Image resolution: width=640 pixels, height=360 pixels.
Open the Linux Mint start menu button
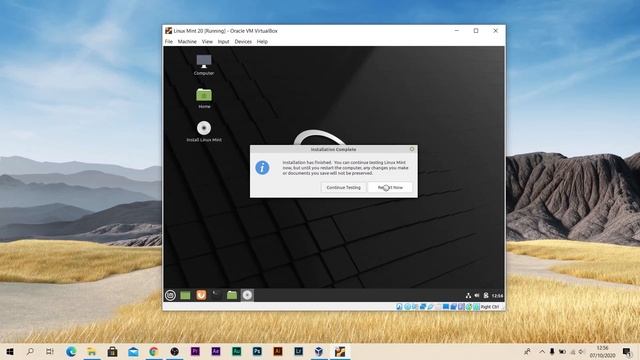170,295
